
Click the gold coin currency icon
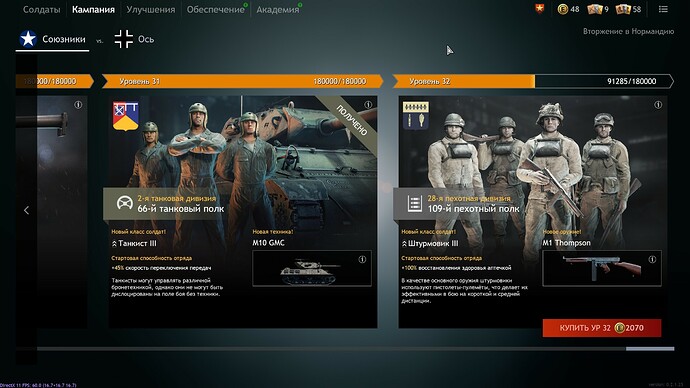point(562,9)
